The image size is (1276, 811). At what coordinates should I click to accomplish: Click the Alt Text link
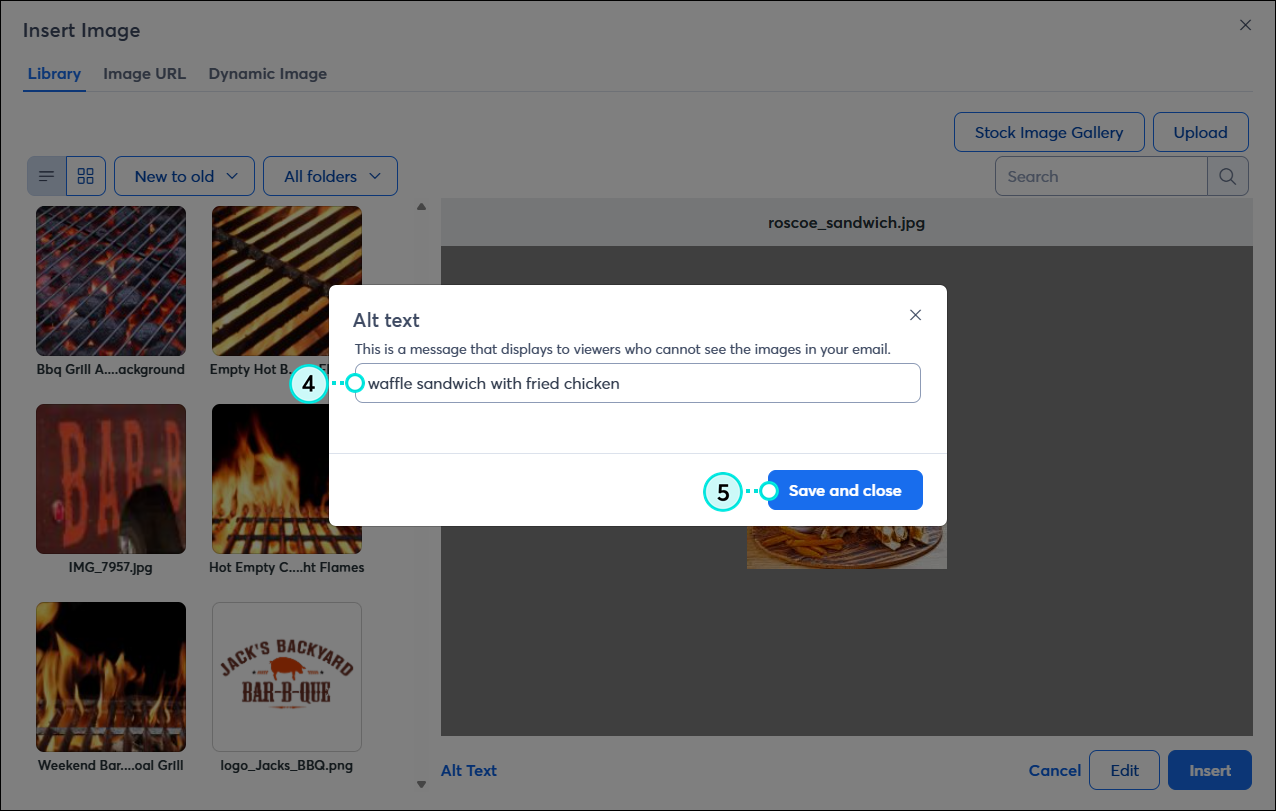(469, 770)
